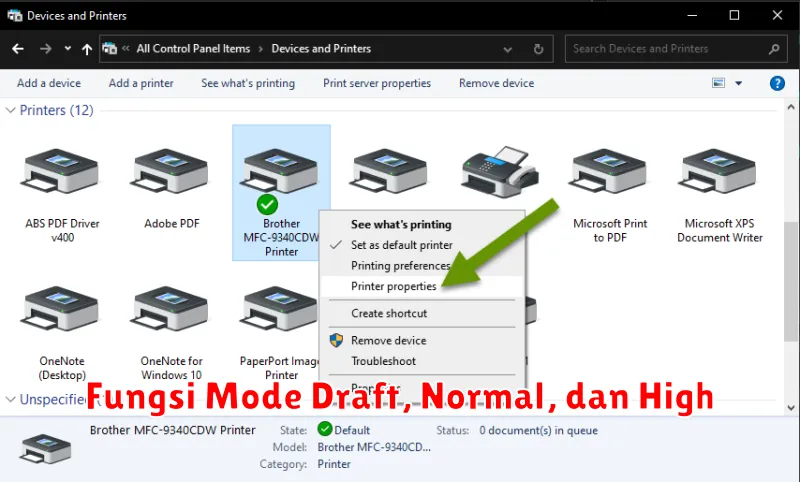Refresh the Devices and Printers view
The width and height of the screenshot is (800, 482).
click(538, 49)
